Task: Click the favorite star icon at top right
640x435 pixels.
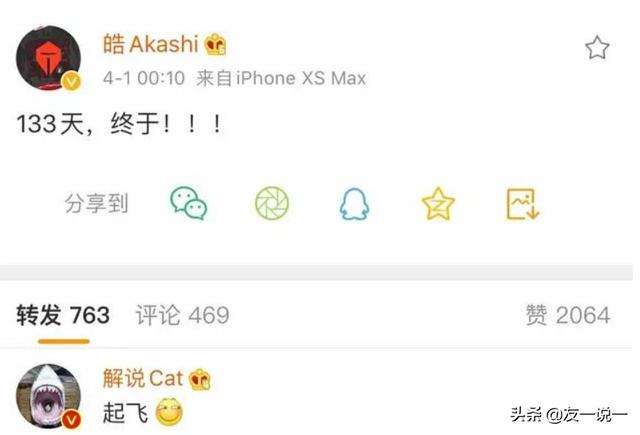Action: [x=597, y=47]
